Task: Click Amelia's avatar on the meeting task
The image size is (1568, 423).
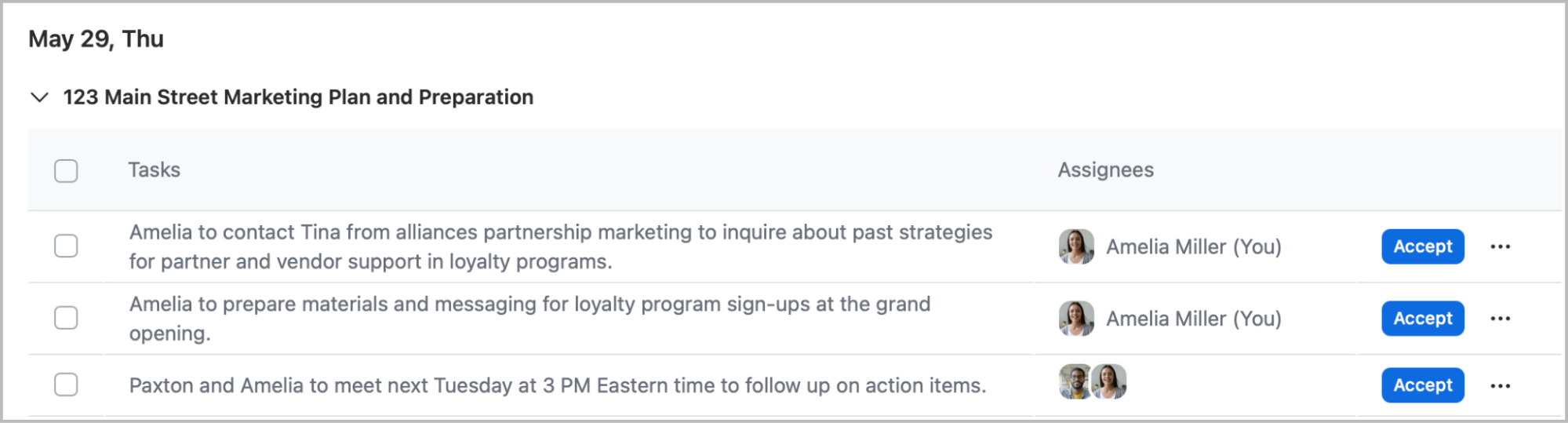Action: [x=1110, y=382]
